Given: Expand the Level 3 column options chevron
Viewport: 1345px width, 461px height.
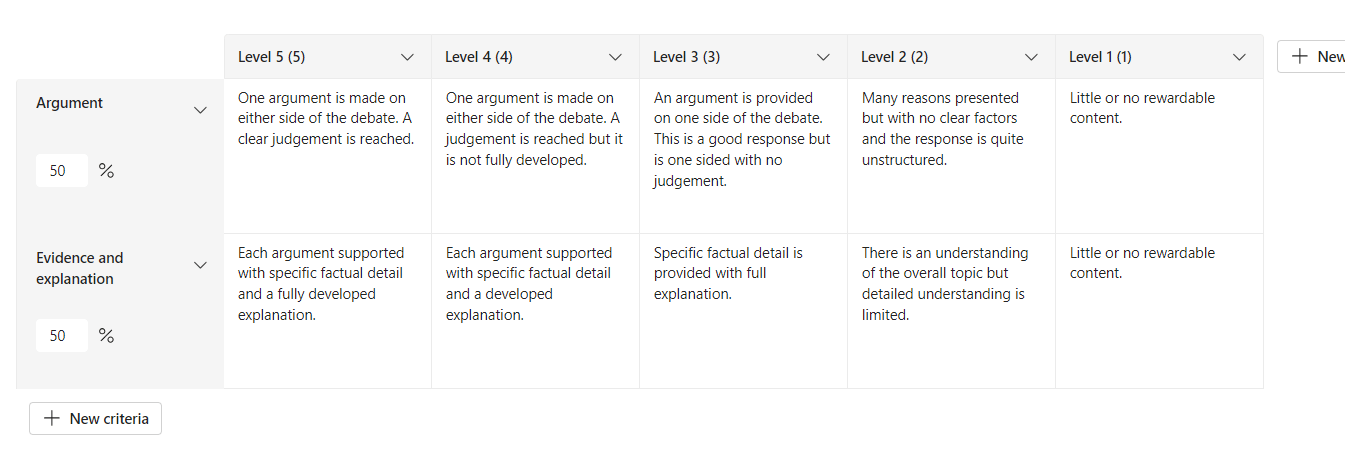Looking at the screenshot, I should pyautogui.click(x=823, y=57).
